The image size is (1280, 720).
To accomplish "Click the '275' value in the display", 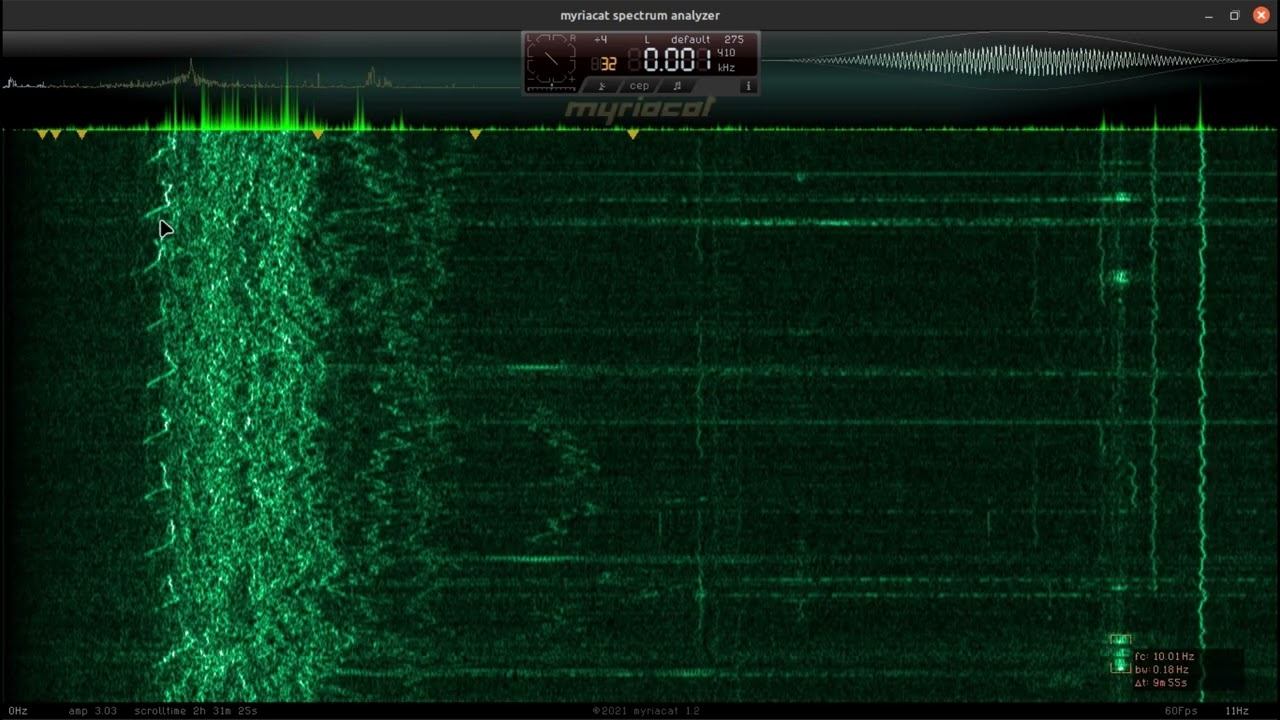I will [x=734, y=40].
